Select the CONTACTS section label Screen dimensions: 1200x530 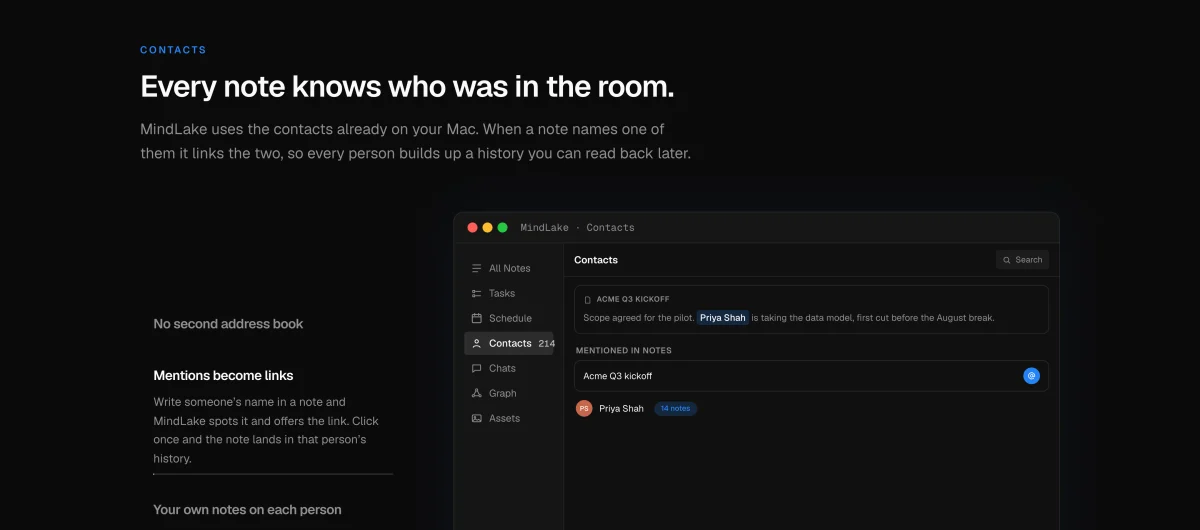pyautogui.click(x=173, y=50)
